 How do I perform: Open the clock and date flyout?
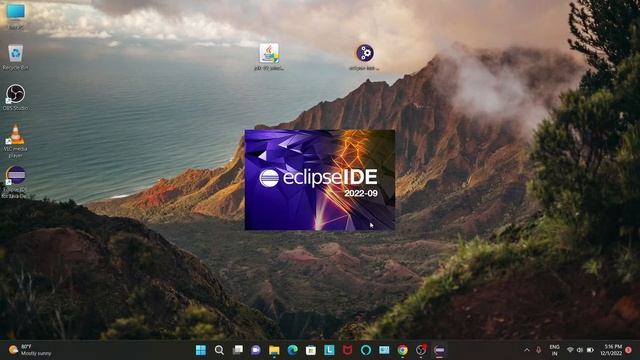611,350
